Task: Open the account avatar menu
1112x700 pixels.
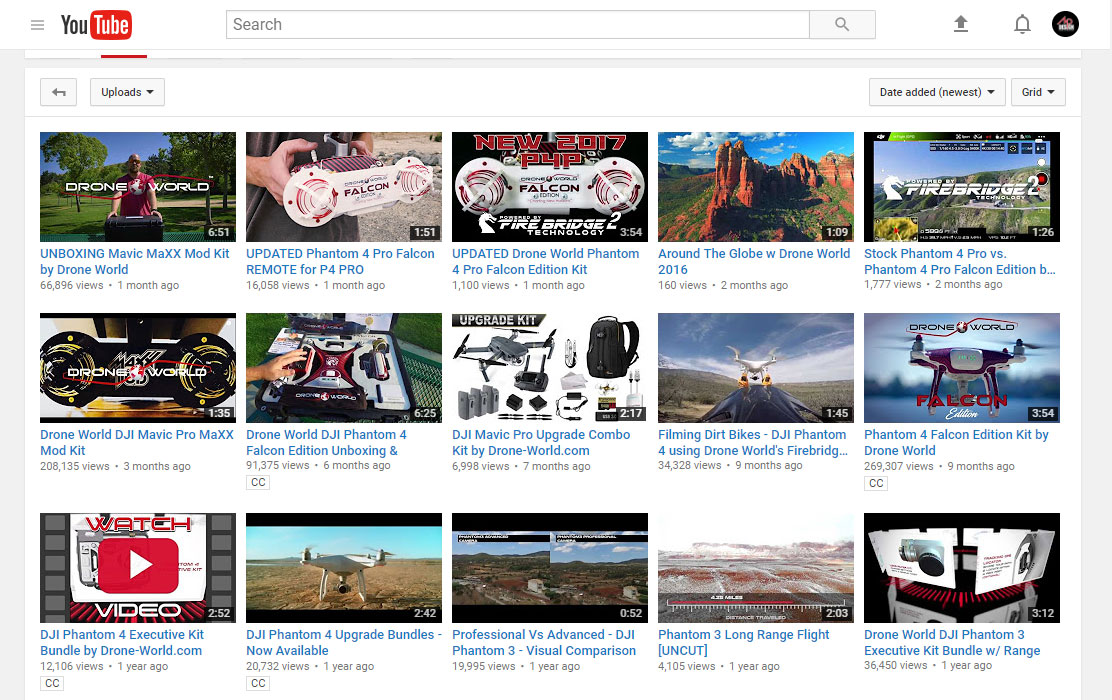Action: (1065, 25)
